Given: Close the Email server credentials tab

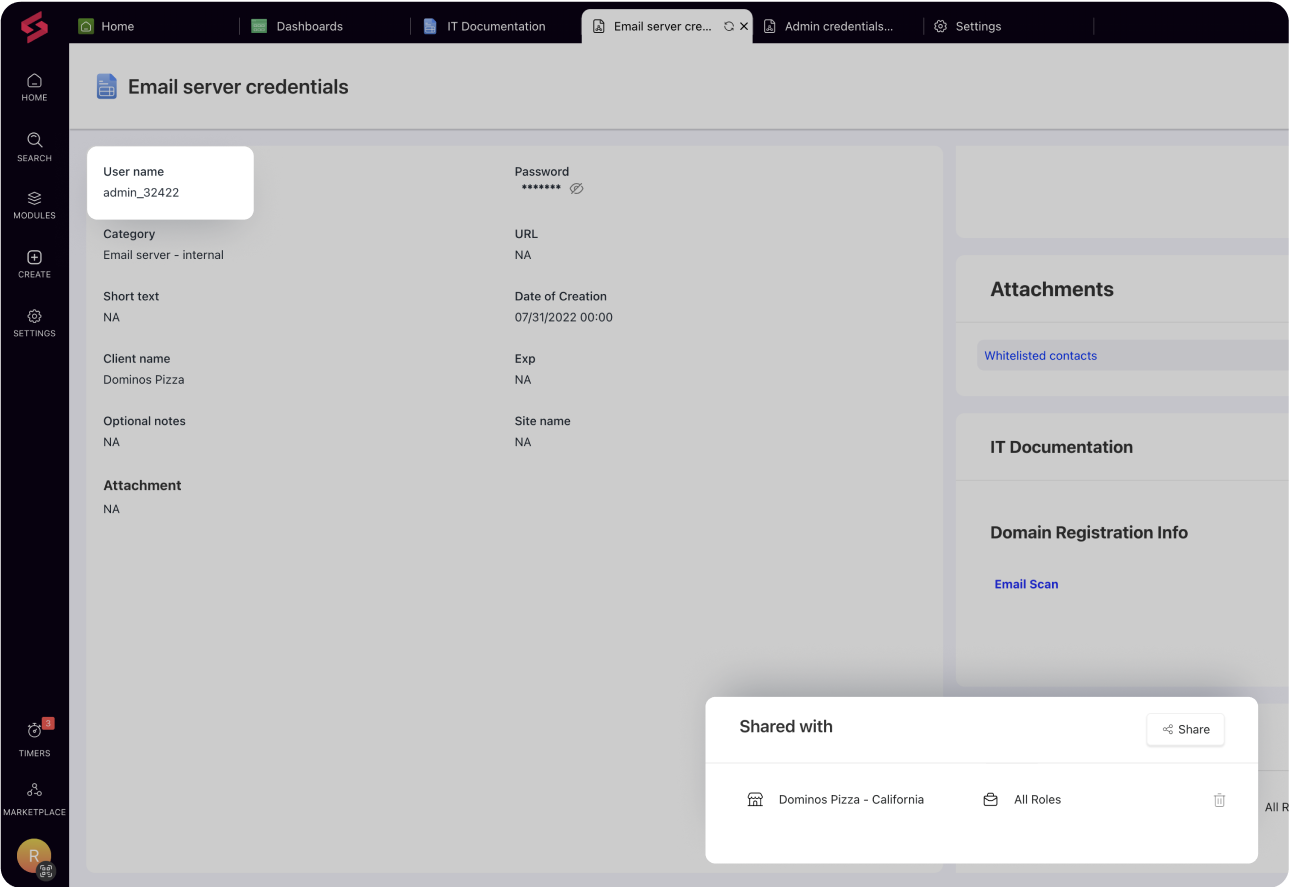Looking at the screenshot, I should 744,26.
